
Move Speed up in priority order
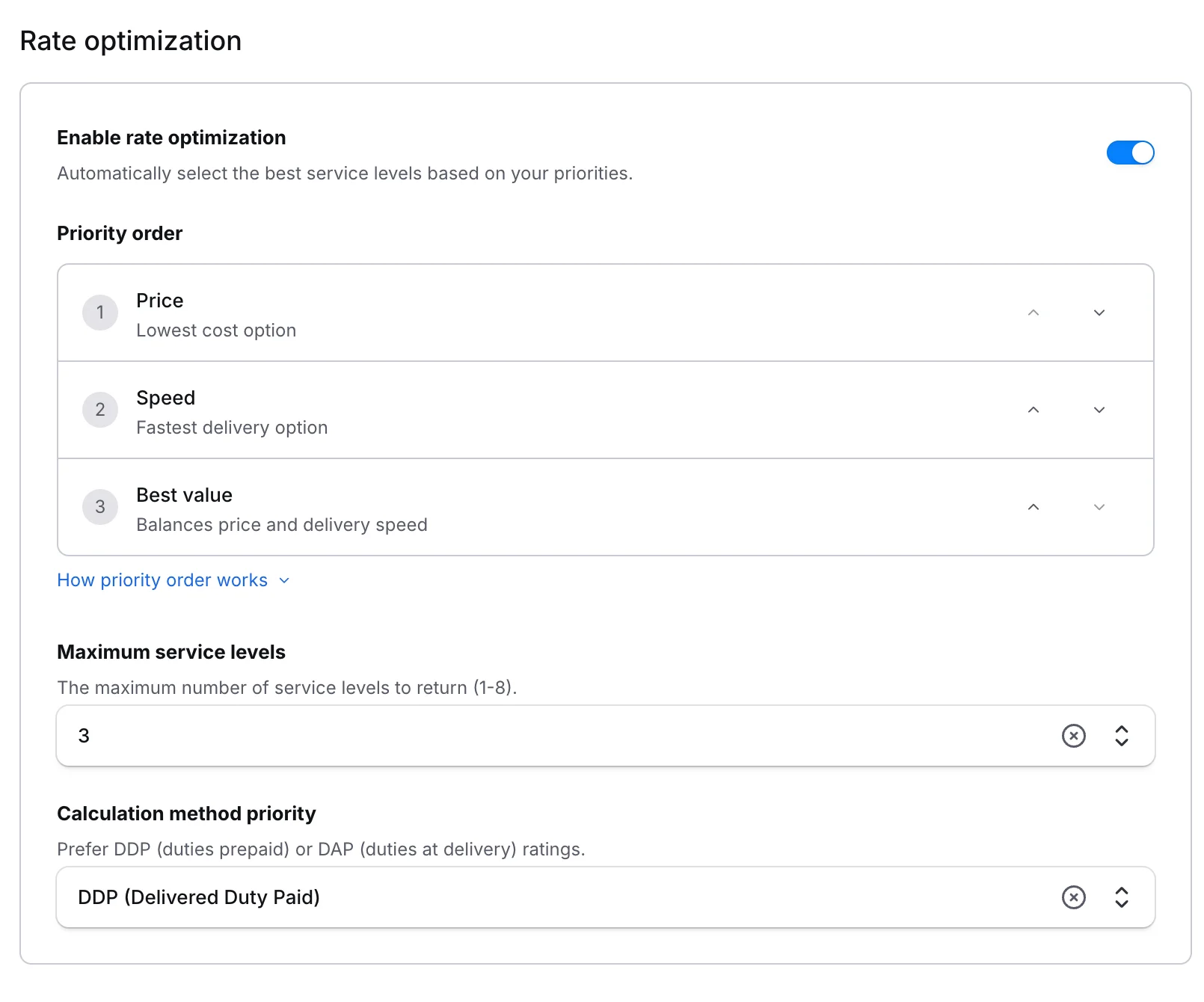1033,410
